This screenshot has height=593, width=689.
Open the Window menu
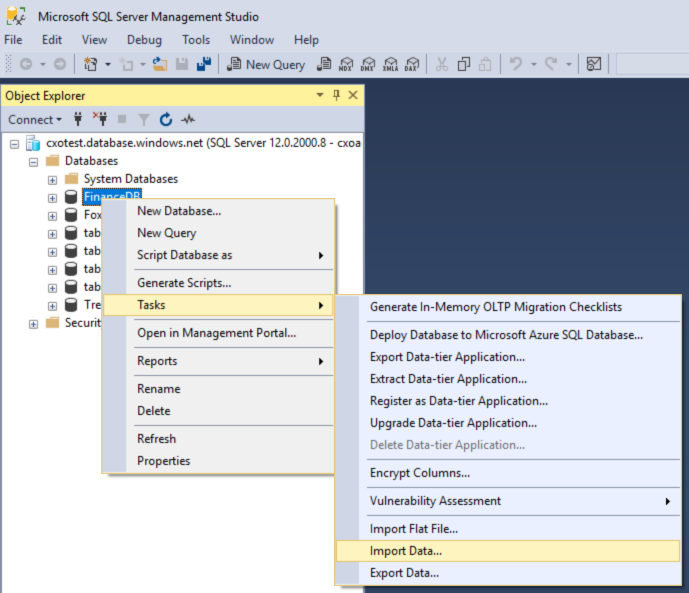pyautogui.click(x=252, y=40)
